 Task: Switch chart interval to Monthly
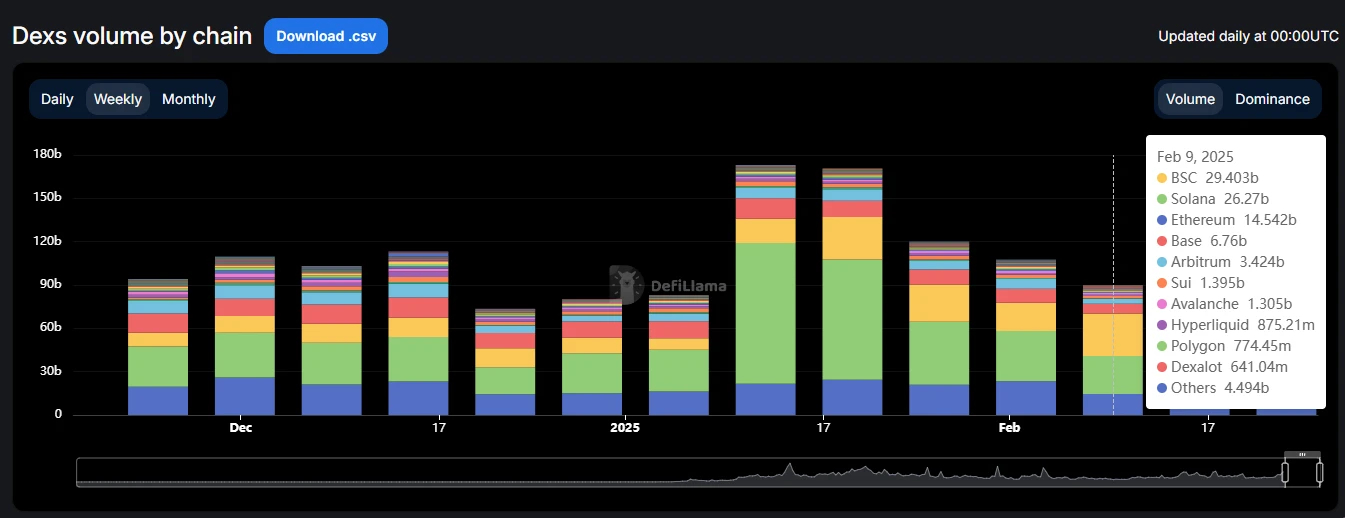pyautogui.click(x=188, y=99)
